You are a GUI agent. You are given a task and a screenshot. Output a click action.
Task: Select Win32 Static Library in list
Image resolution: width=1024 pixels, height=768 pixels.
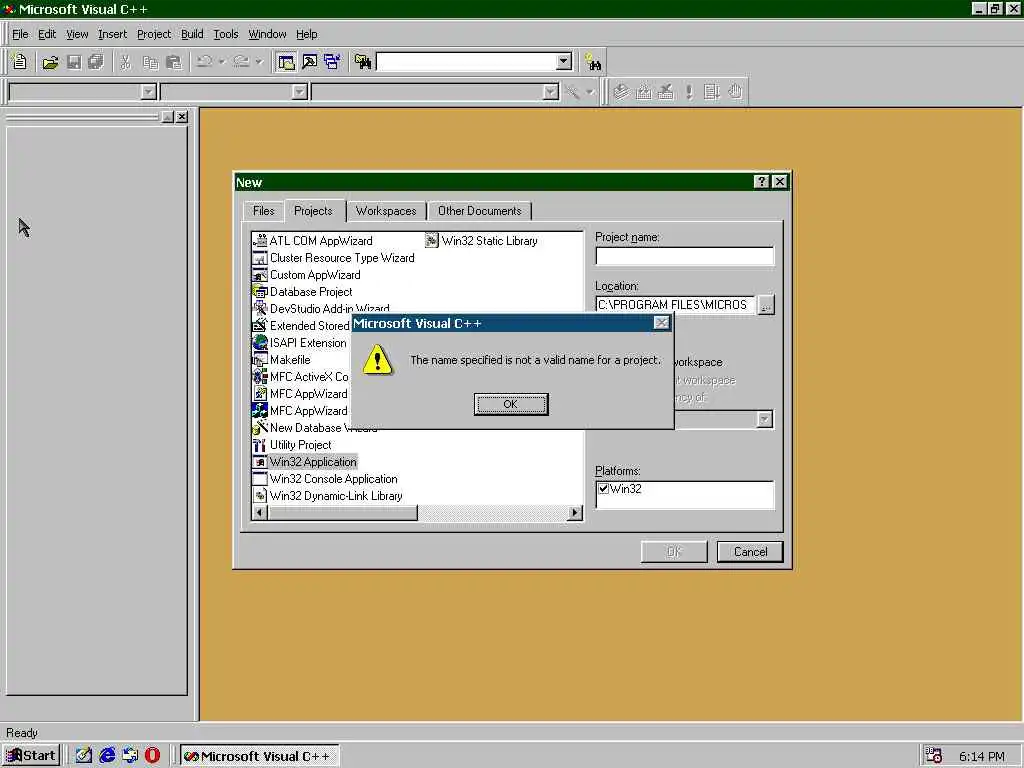[x=489, y=240]
